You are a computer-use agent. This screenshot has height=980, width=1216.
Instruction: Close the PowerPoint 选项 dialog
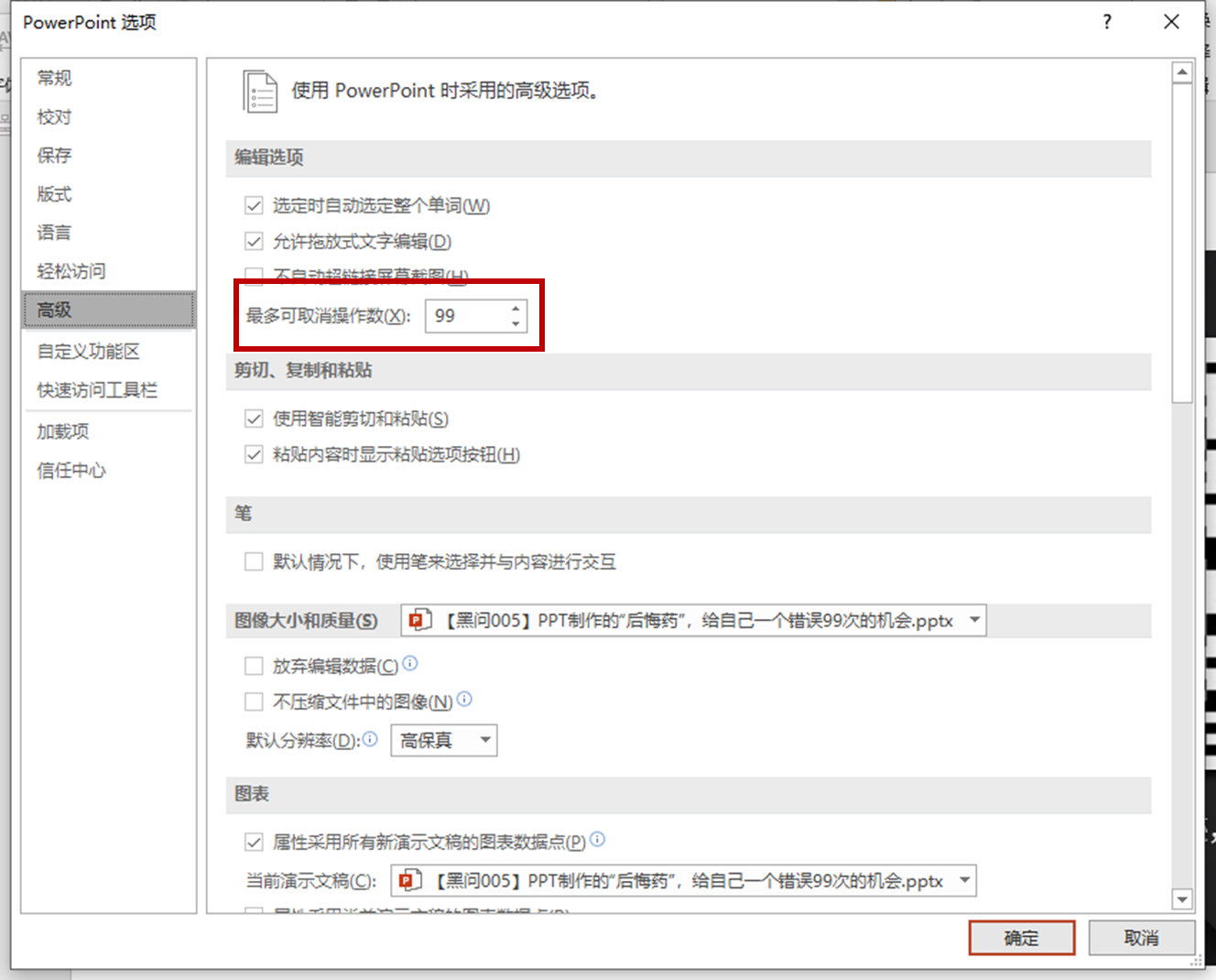[1171, 22]
